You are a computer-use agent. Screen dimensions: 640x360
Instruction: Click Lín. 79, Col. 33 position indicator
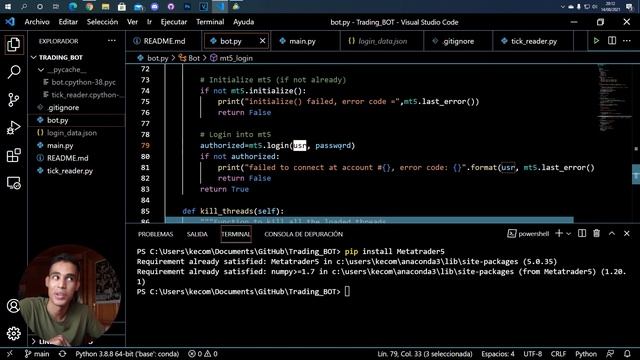point(424,354)
